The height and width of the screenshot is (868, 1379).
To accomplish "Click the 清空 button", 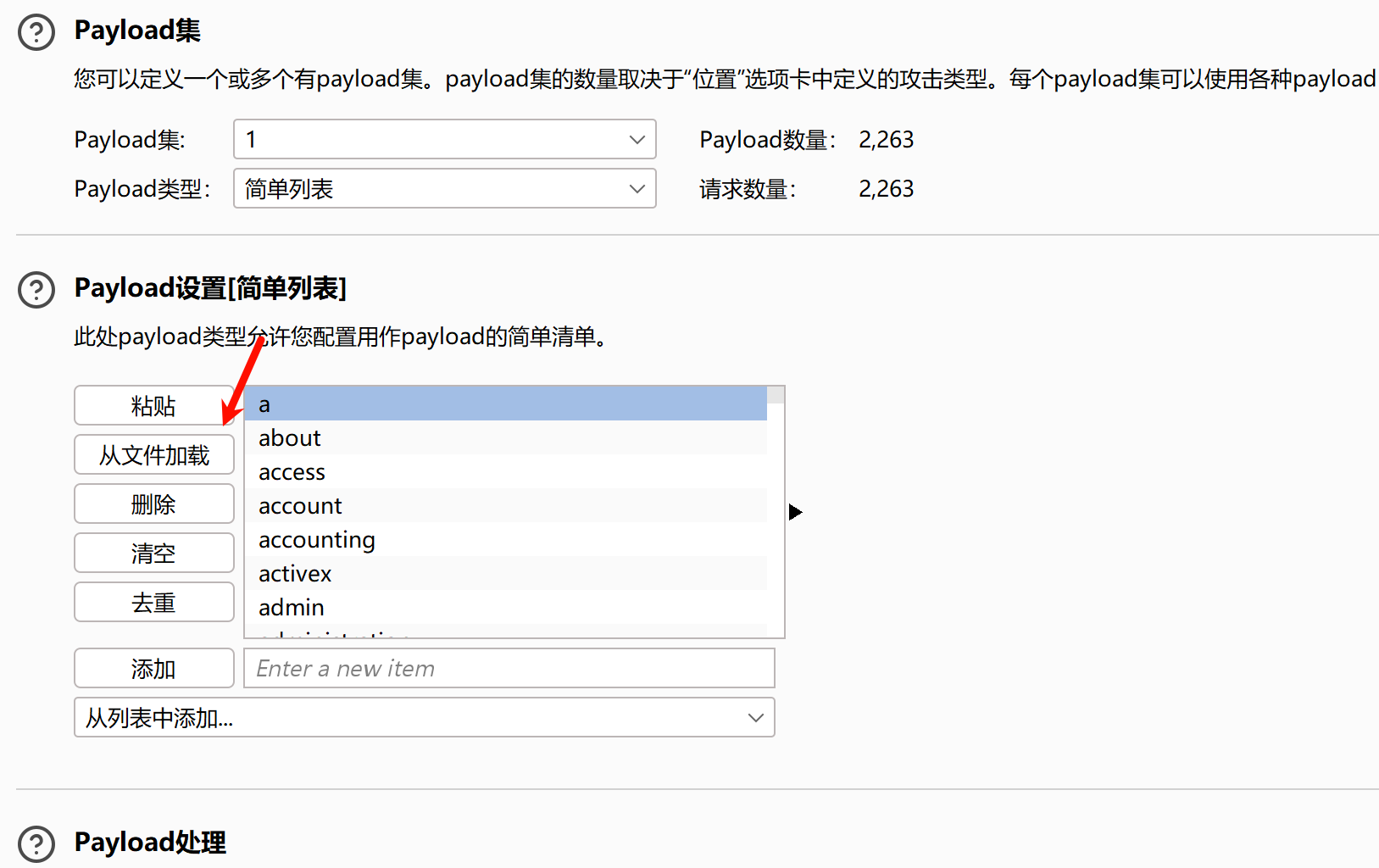I will point(153,553).
